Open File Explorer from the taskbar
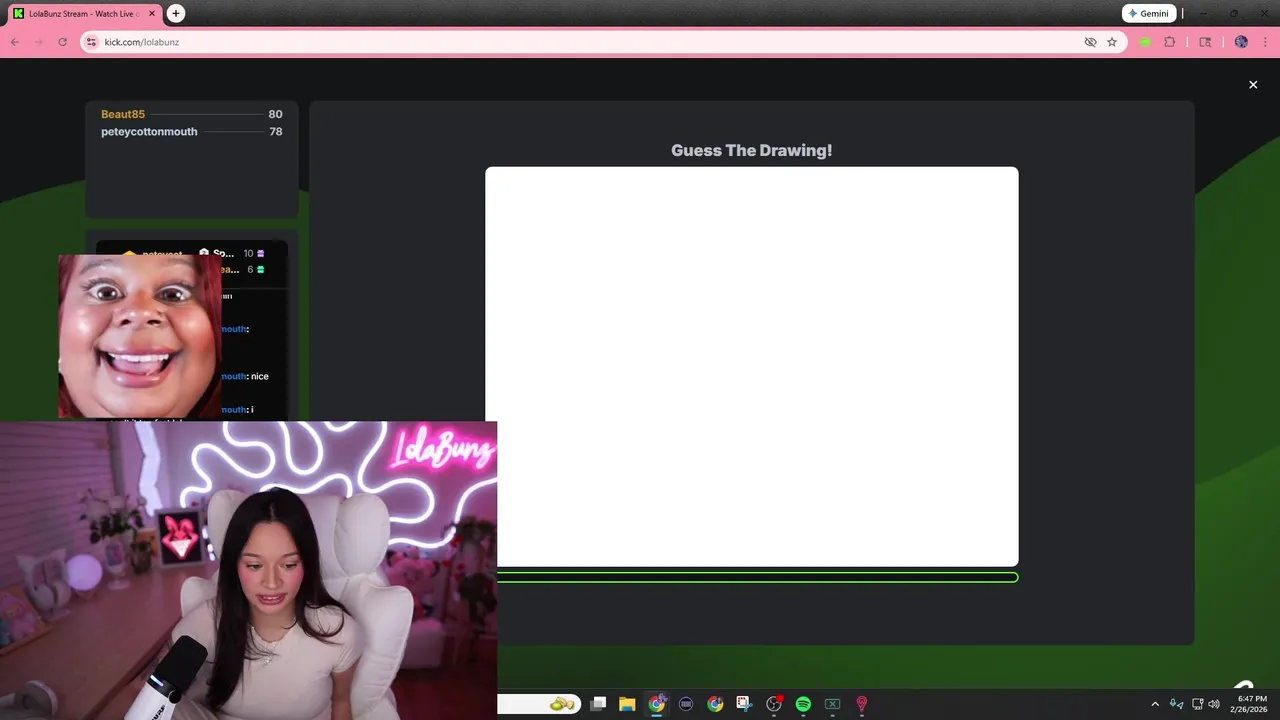1280x720 pixels. pos(627,704)
